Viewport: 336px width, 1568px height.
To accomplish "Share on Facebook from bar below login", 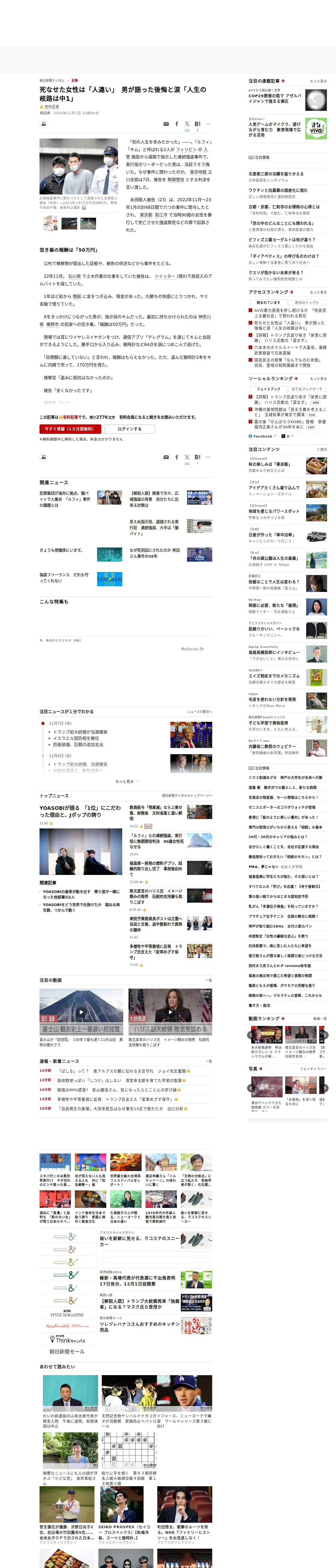I will click(x=177, y=457).
